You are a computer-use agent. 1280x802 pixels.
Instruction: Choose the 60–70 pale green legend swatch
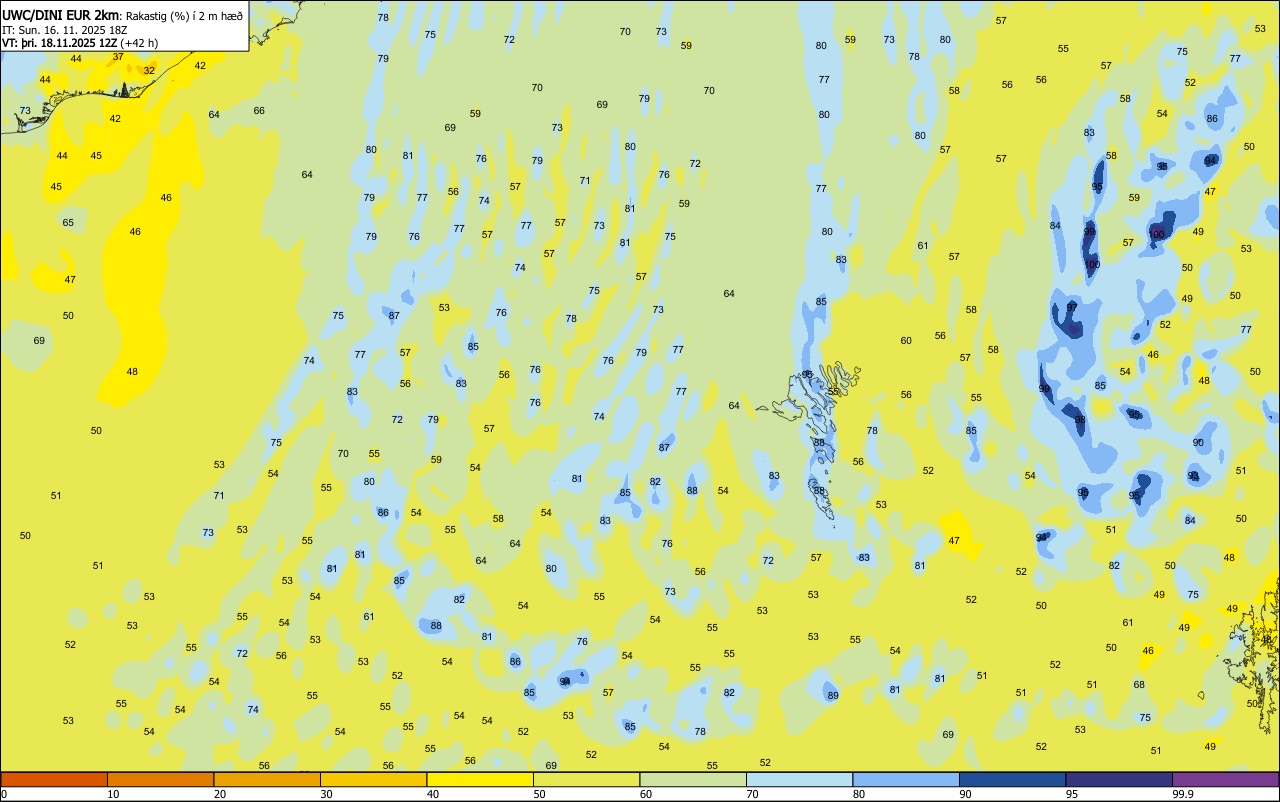[x=693, y=779]
